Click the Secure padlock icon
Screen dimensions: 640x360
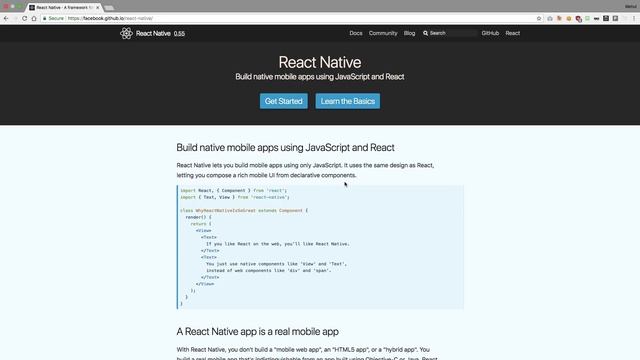click(x=44, y=18)
